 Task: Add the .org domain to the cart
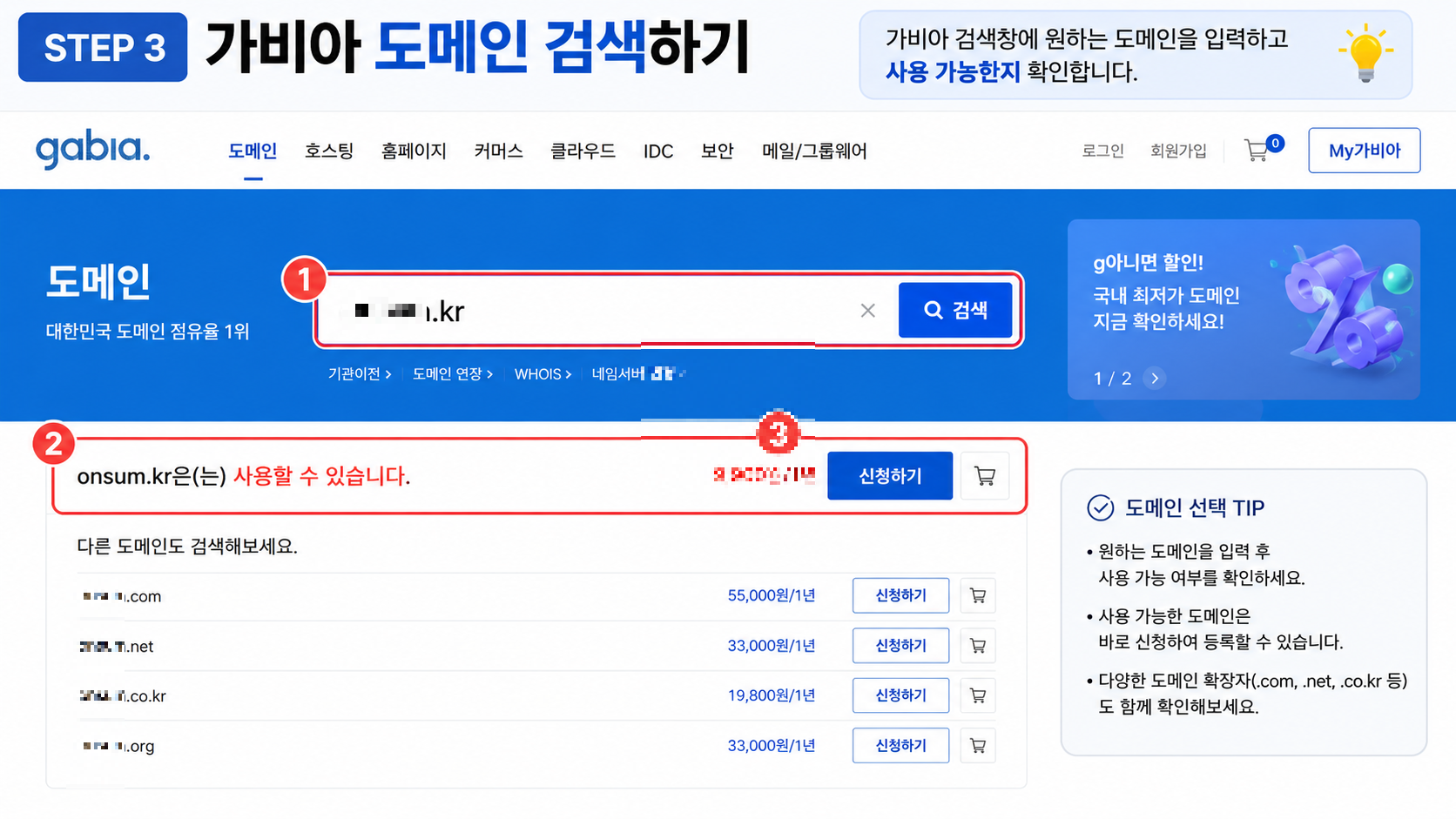tap(978, 746)
